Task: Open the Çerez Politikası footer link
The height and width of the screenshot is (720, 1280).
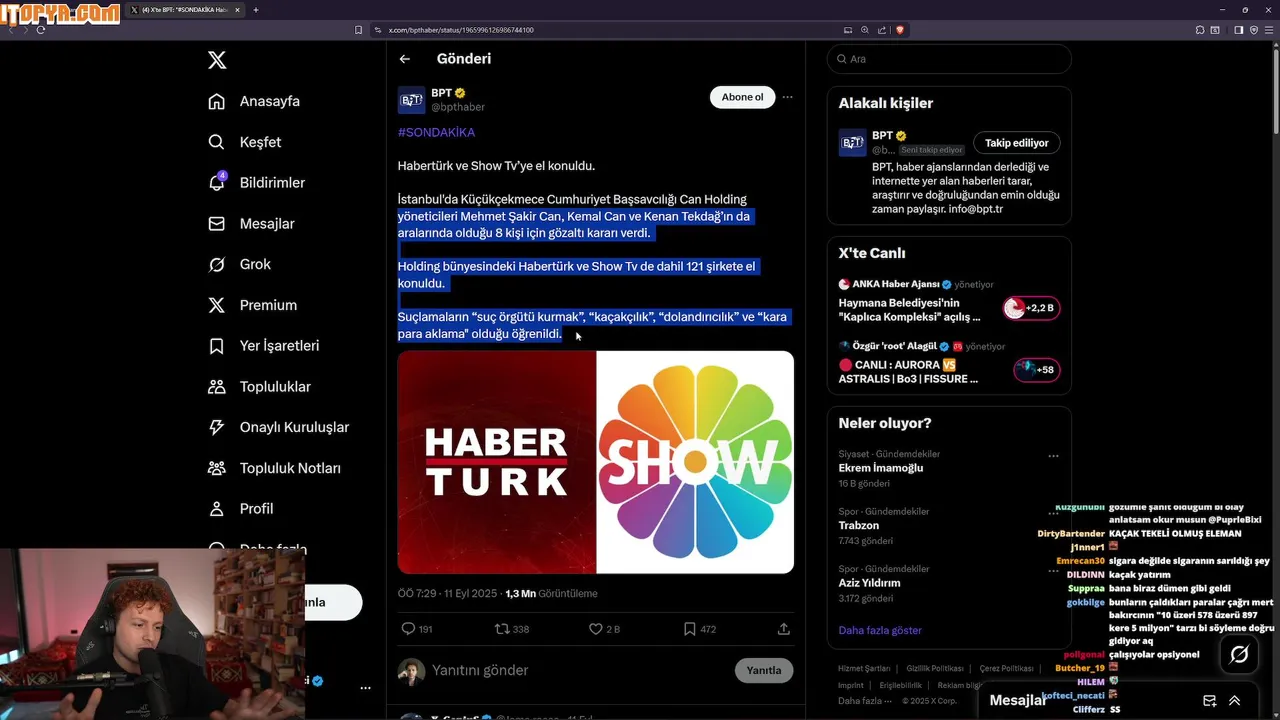Action: (x=1007, y=668)
